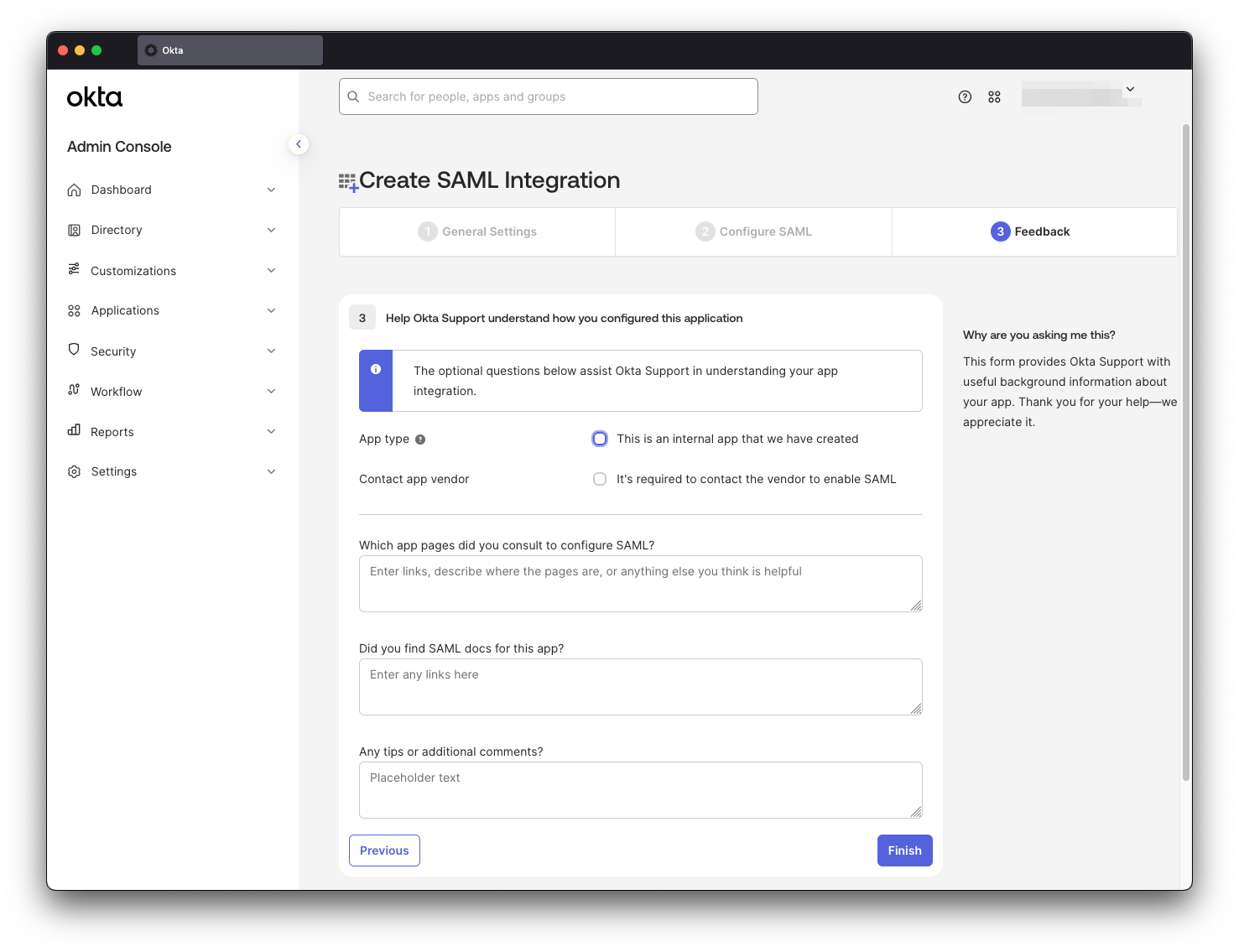Open the Reports chart icon

click(x=75, y=431)
